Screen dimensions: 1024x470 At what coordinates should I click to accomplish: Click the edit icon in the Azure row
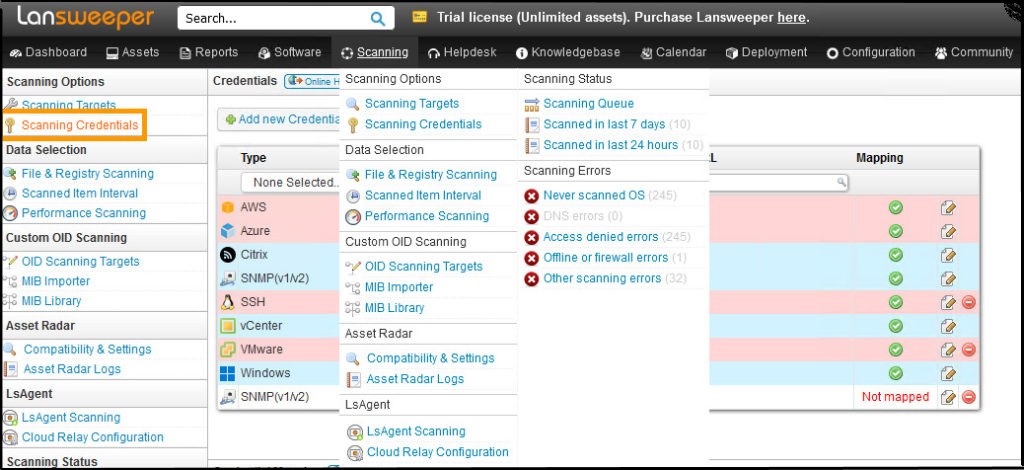coord(948,231)
